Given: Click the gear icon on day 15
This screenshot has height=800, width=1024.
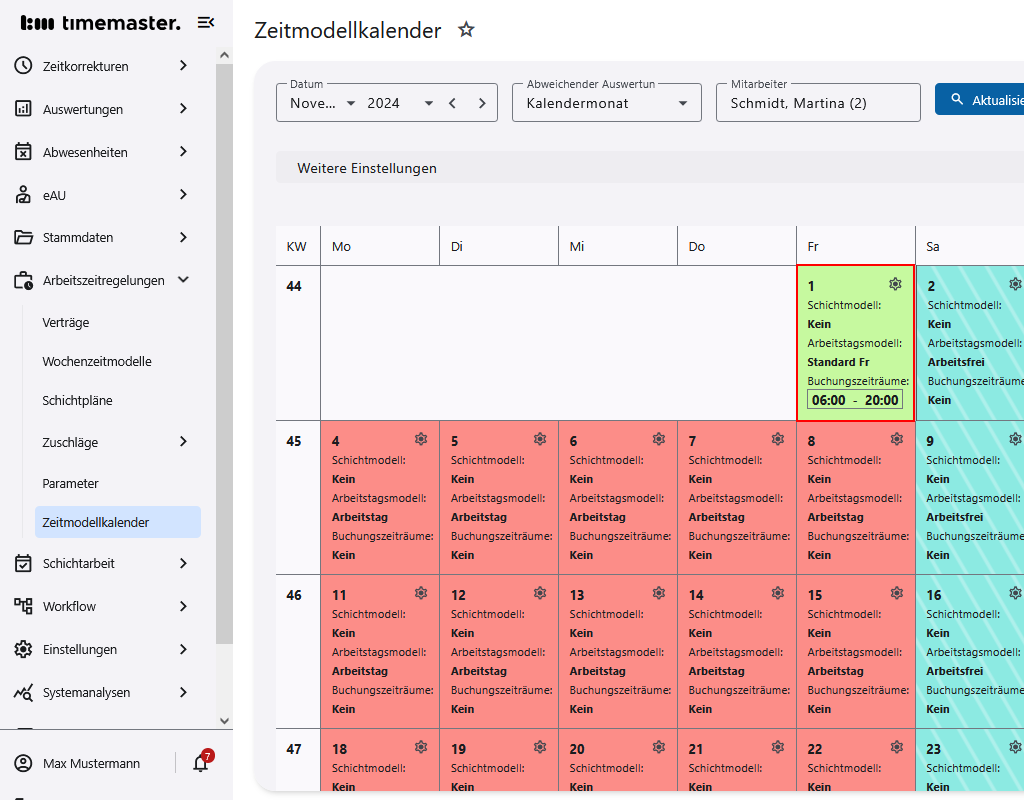Looking at the screenshot, I should click(897, 593).
